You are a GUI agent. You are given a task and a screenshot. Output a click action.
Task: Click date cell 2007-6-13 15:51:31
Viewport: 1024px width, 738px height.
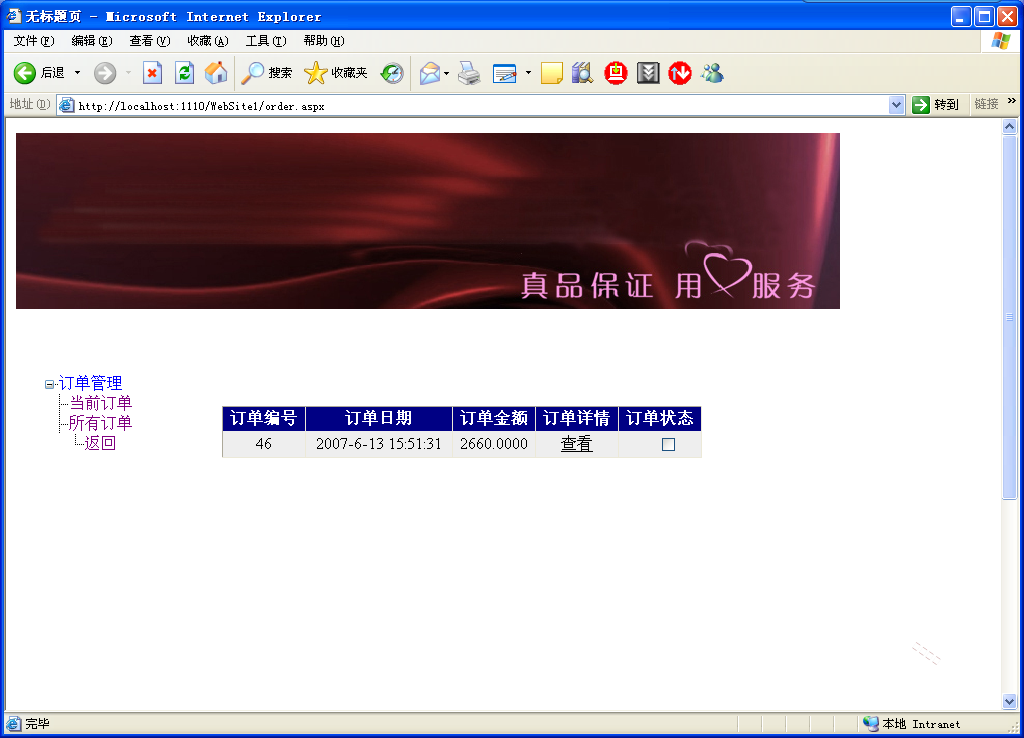coord(379,444)
